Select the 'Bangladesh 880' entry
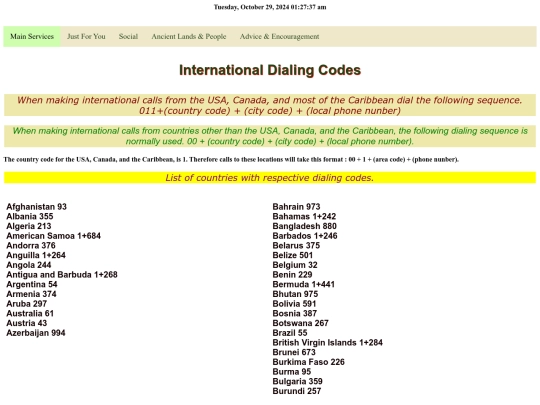This screenshot has width=540, height=405. coord(304,226)
